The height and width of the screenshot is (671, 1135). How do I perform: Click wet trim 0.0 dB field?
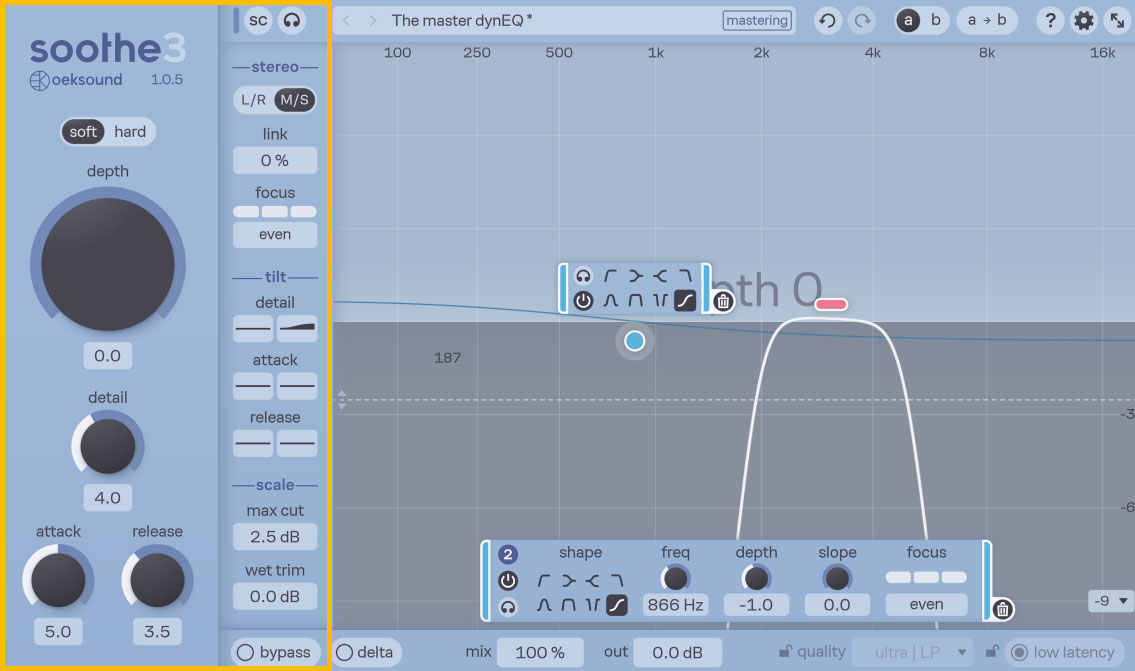pos(275,596)
